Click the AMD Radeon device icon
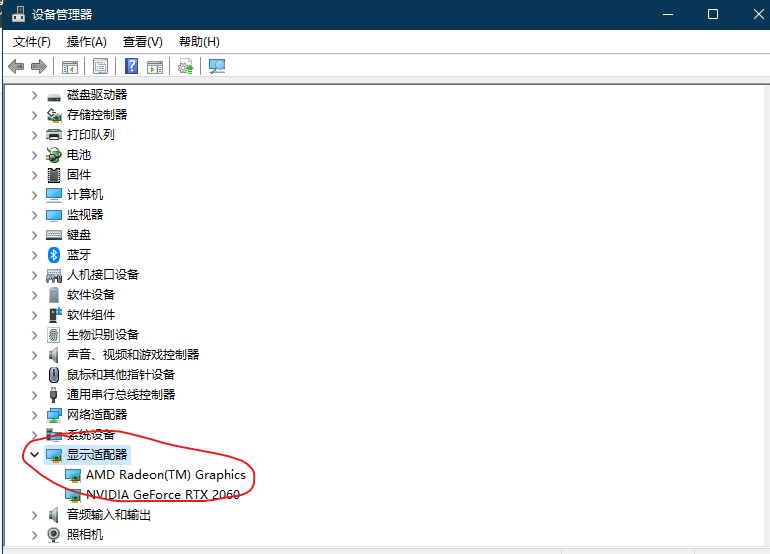 [x=73, y=475]
